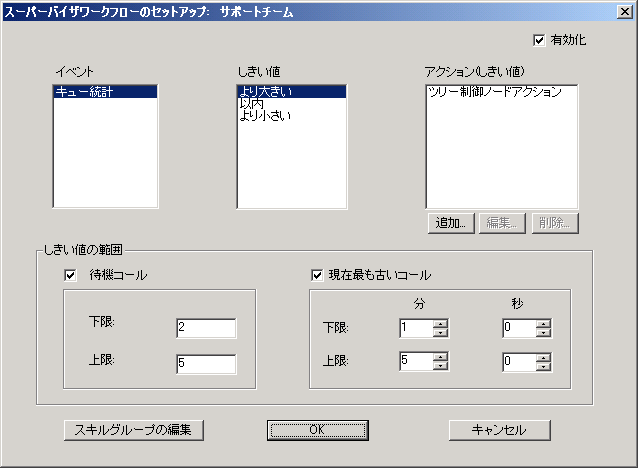Open スキルグループの編集
Viewport: 638px width, 468px height.
[134, 430]
